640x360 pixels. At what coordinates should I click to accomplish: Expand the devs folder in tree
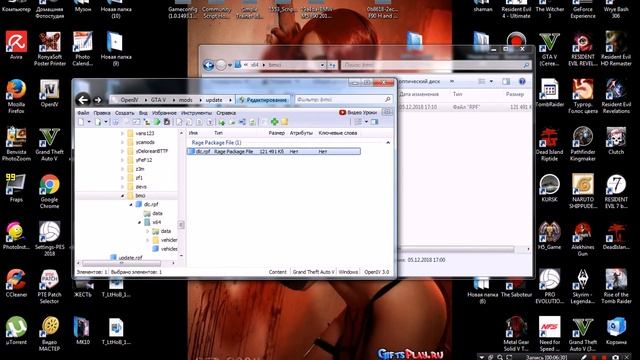pos(122,187)
